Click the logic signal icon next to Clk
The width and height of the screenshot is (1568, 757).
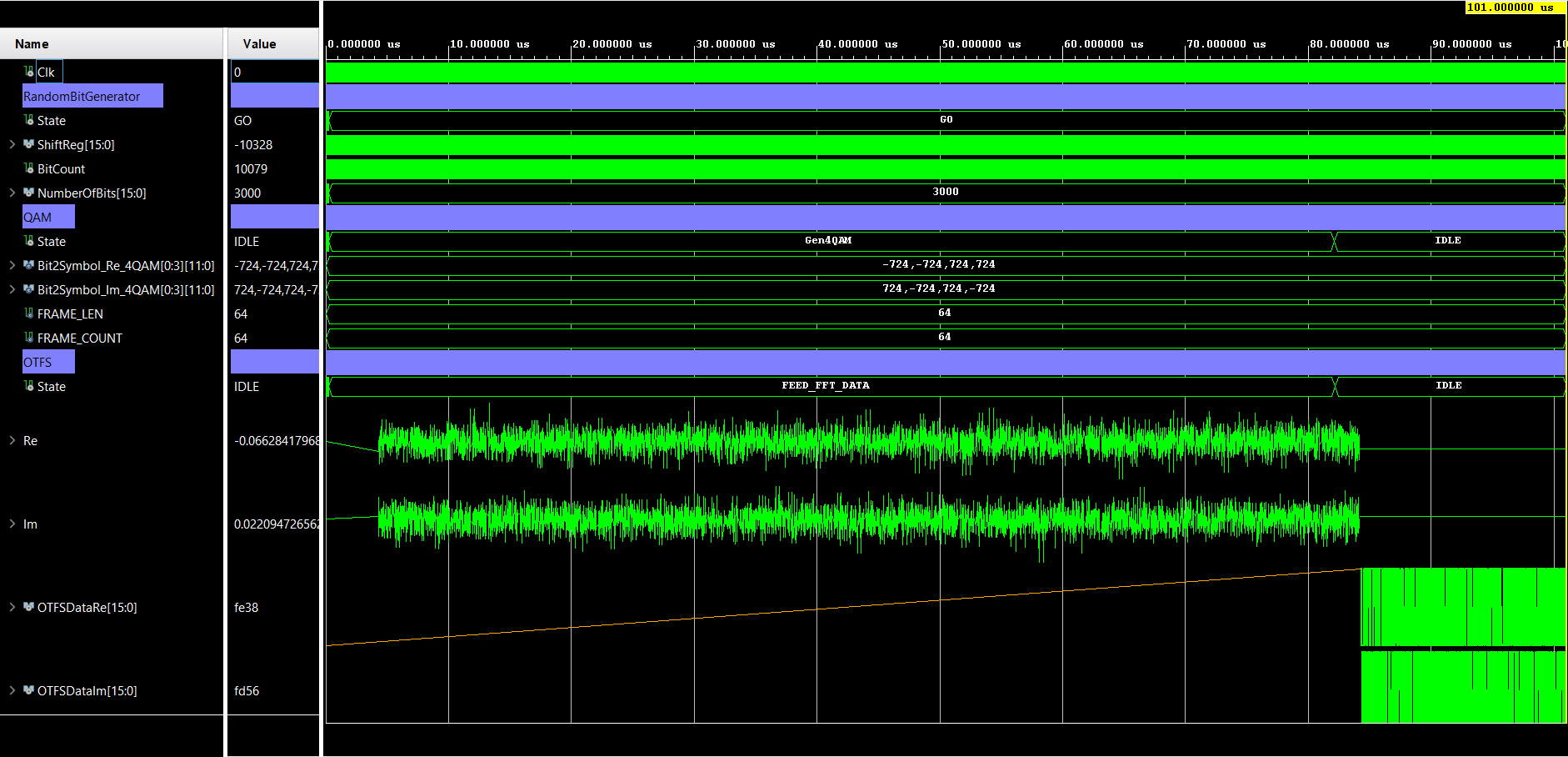(27, 72)
